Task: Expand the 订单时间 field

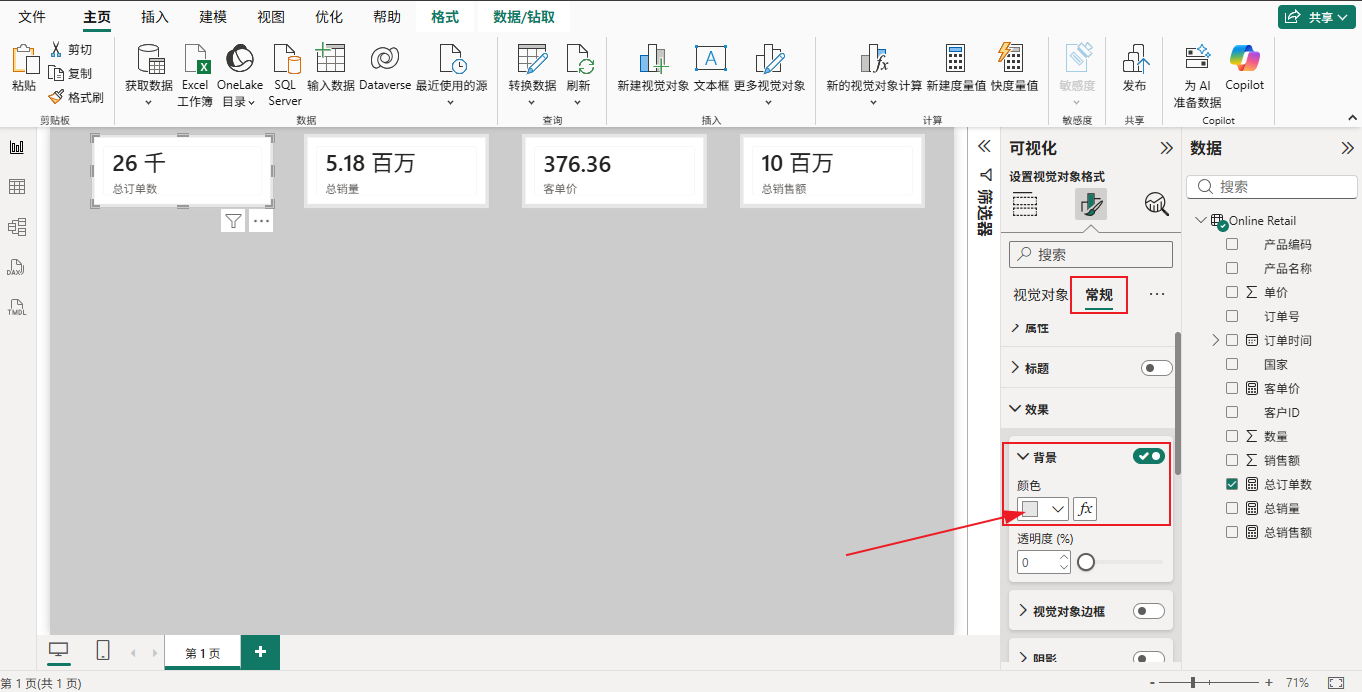Action: [x=1216, y=340]
